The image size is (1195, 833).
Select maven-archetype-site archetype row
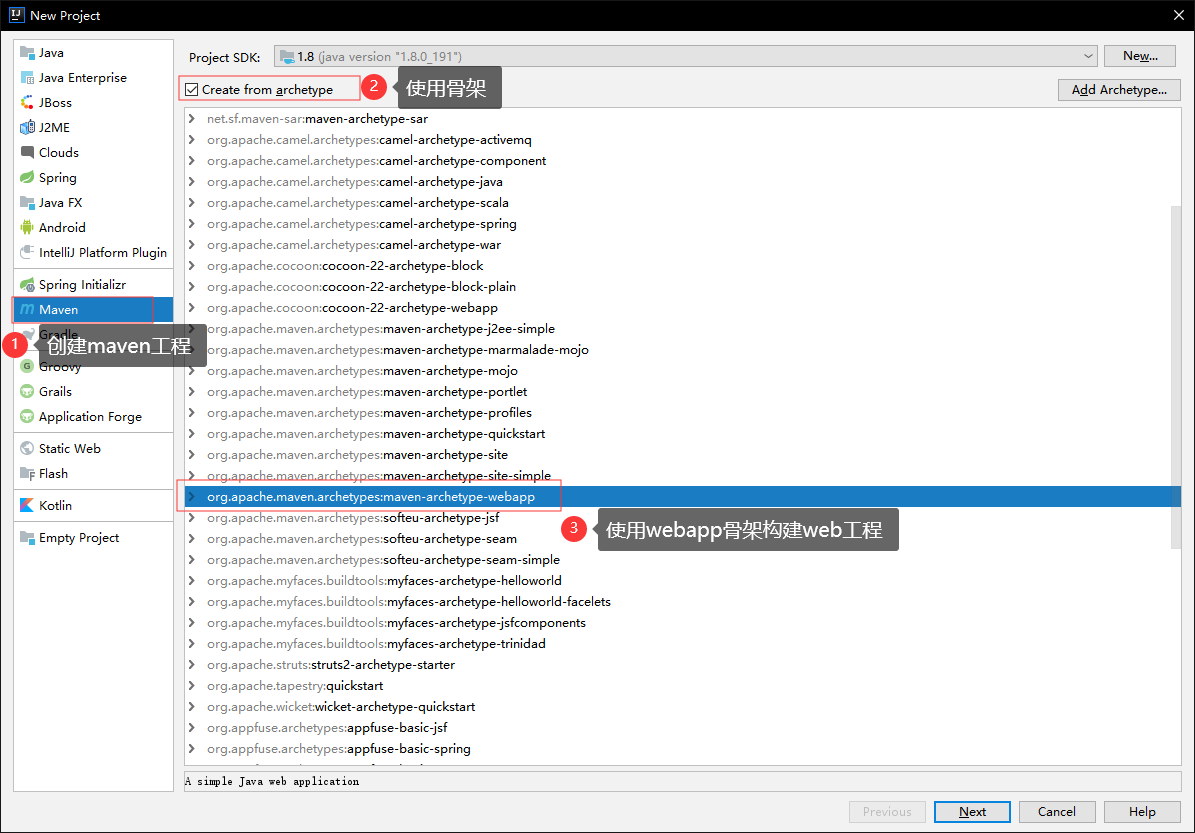[x=682, y=455]
